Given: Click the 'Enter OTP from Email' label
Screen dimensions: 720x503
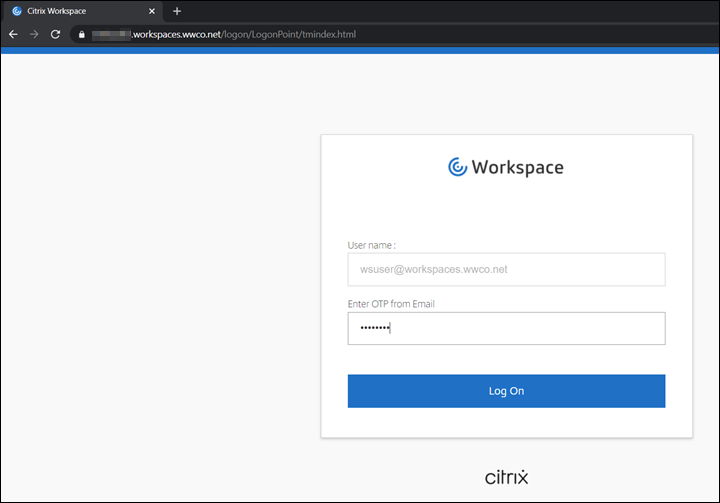Looking at the screenshot, I should (391, 304).
